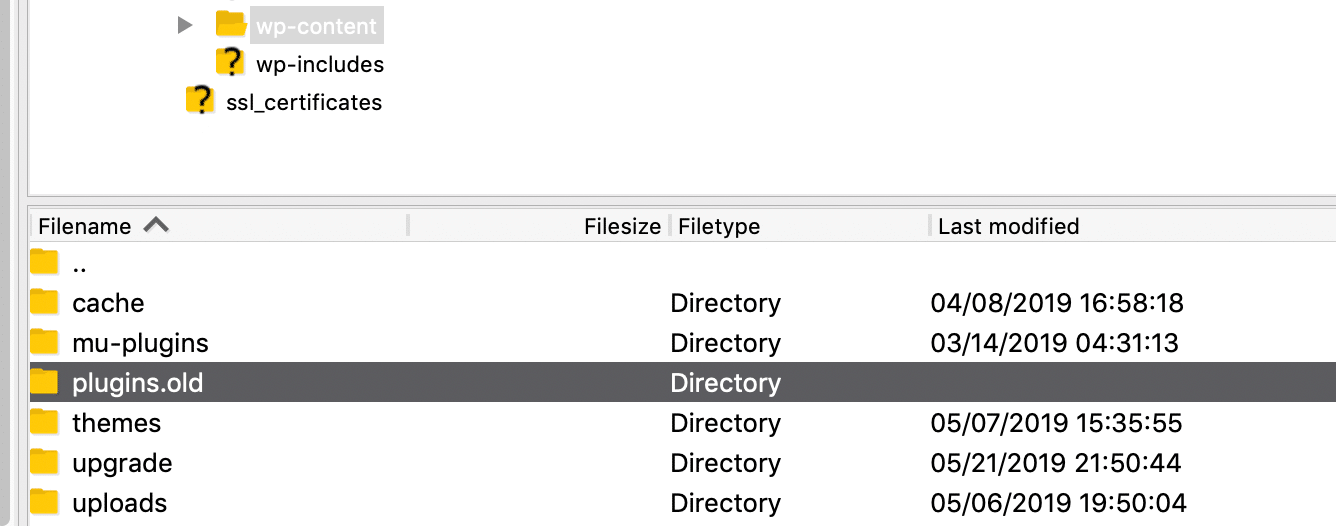Screen dimensions: 1336x526
Task: Select the uploads directory row name
Action: click(119, 503)
